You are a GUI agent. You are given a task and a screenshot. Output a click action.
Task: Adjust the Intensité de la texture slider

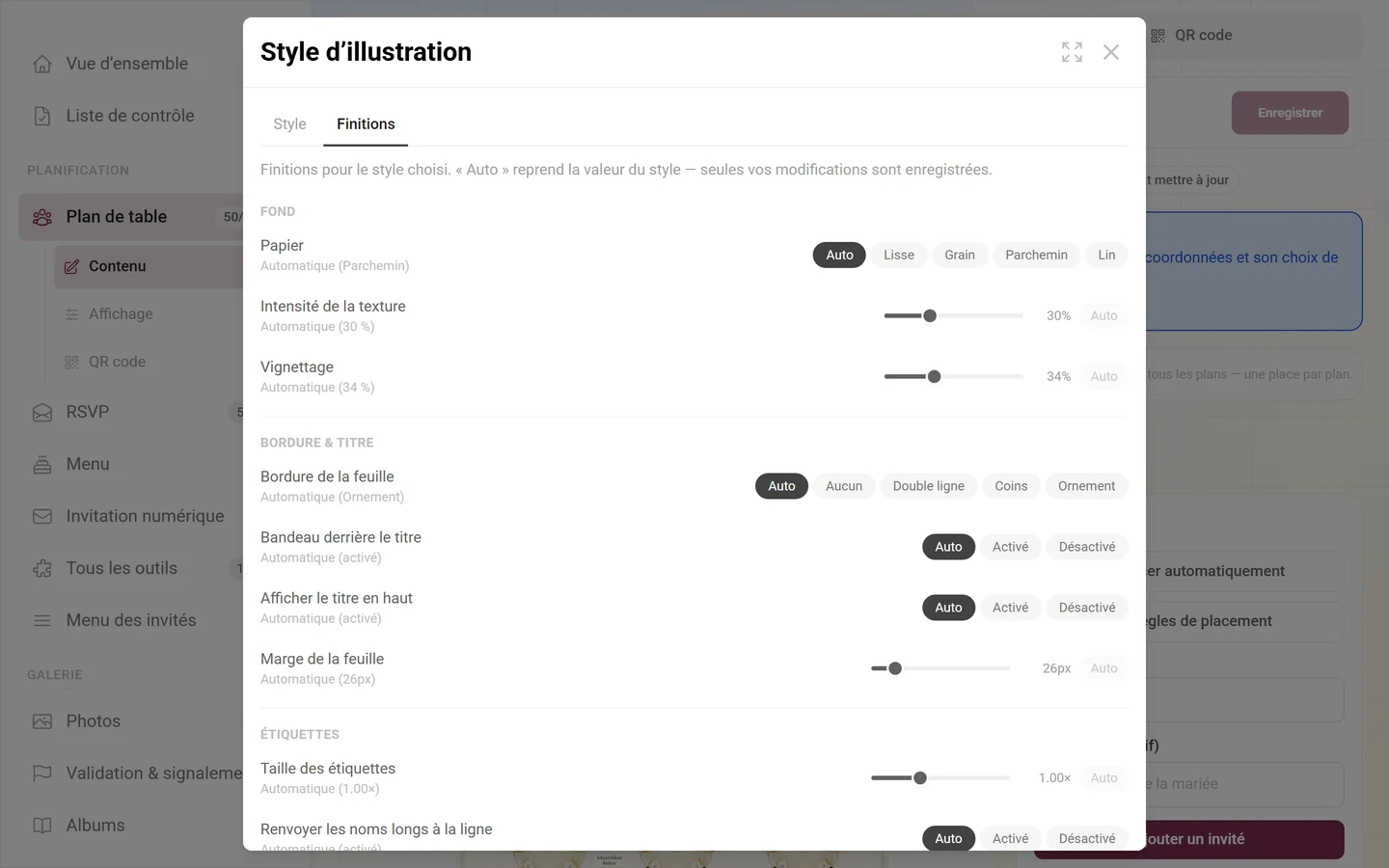953,315
